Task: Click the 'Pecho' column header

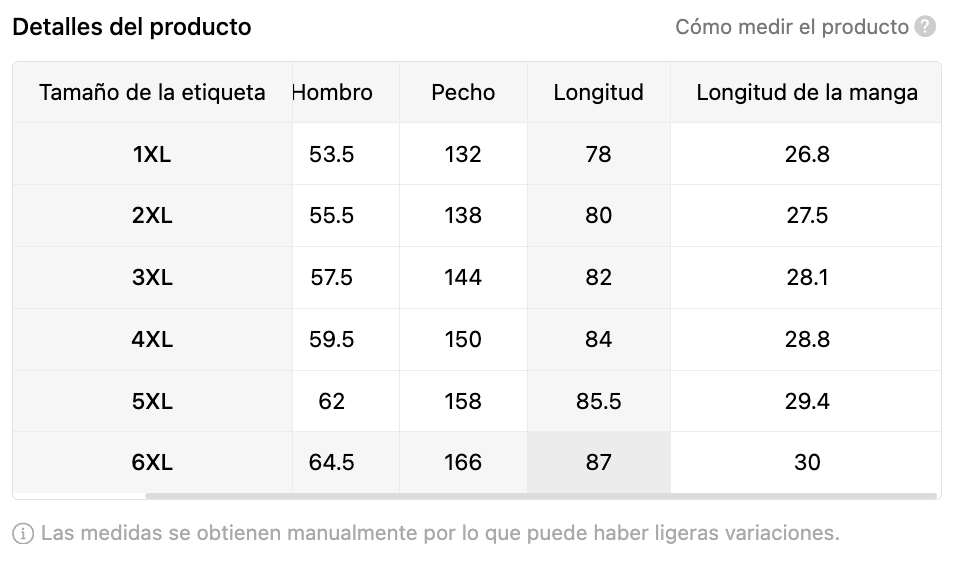Action: (463, 93)
